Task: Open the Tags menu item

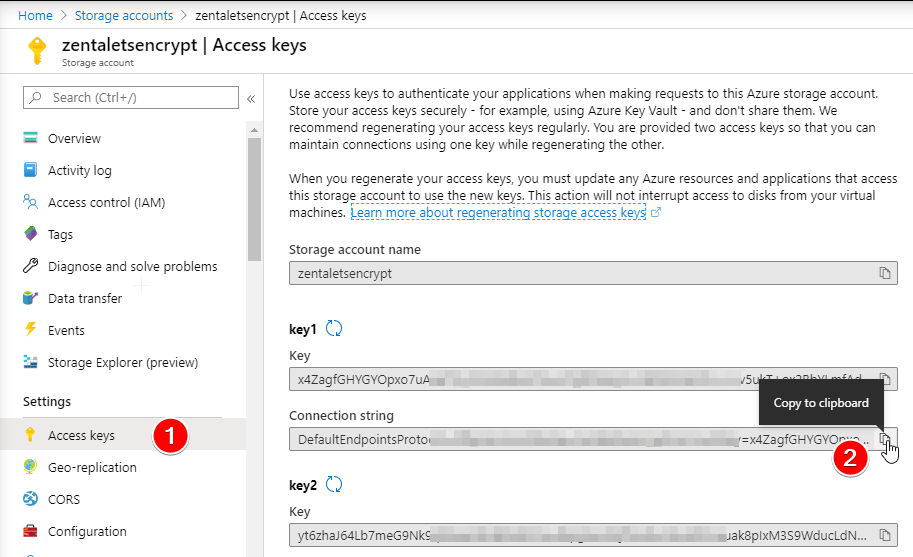Action: (x=60, y=235)
